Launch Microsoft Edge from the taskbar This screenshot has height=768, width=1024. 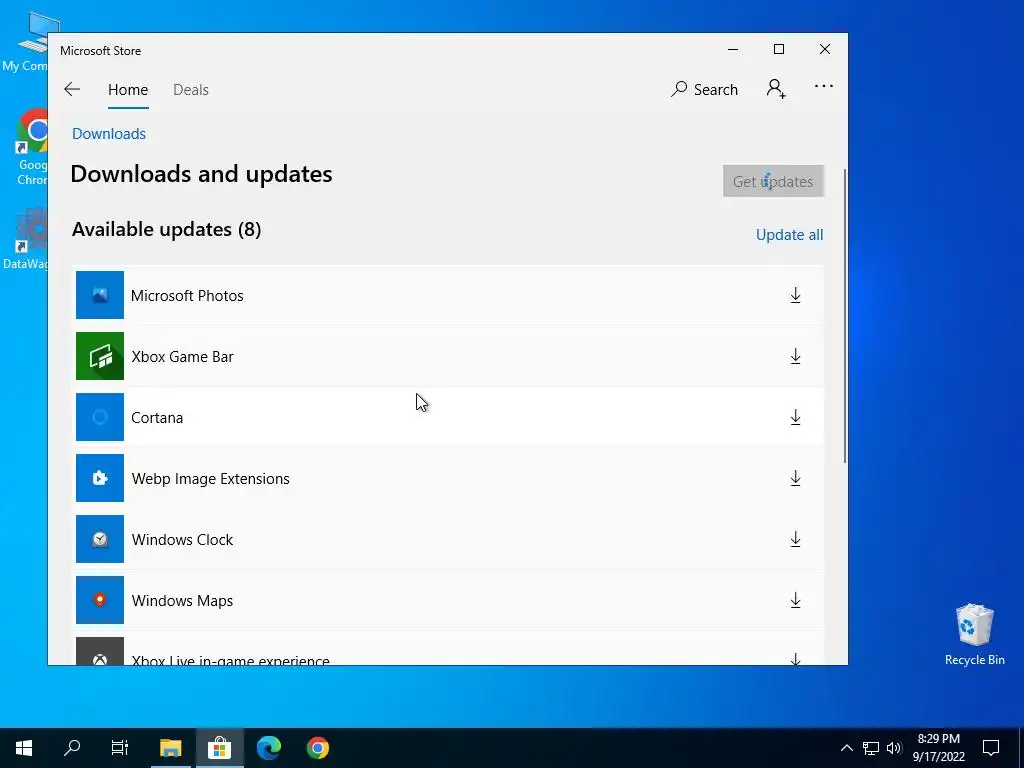(x=268, y=748)
